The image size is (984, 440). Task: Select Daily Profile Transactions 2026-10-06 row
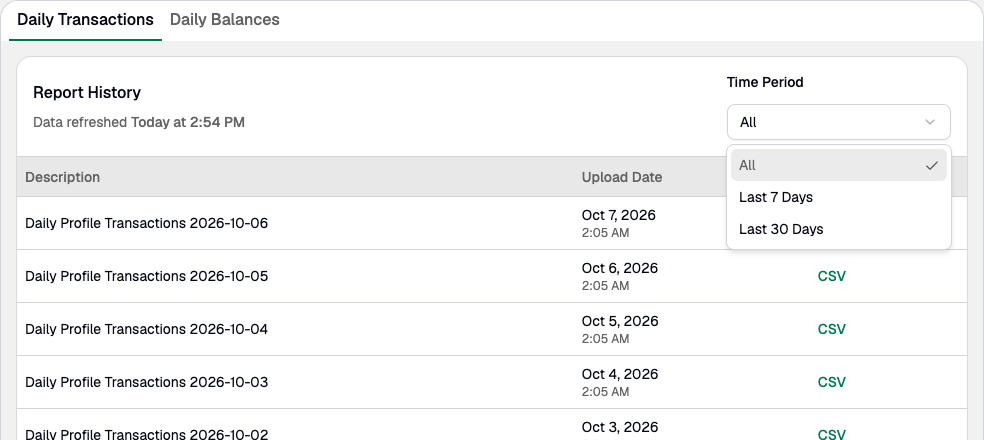coord(492,223)
